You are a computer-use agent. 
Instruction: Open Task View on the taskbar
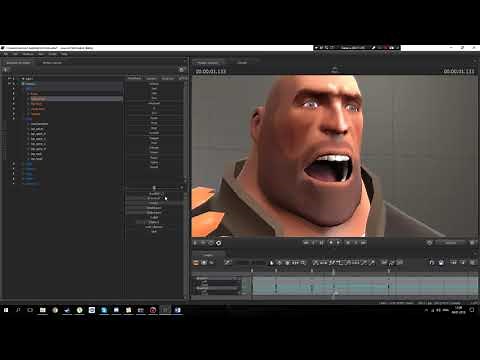30,310
